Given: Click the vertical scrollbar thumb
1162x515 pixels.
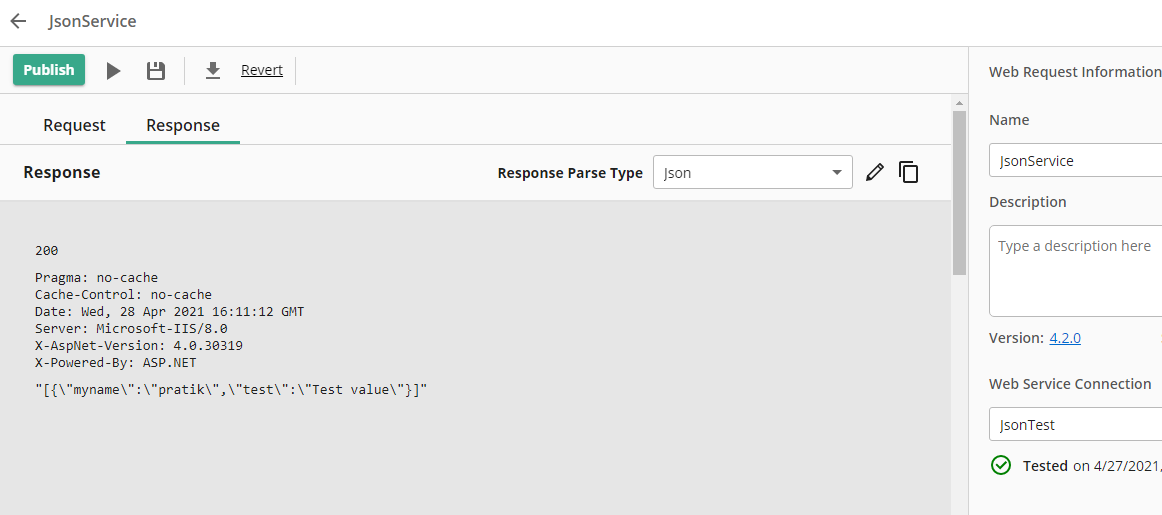Looking at the screenshot, I should 959,190.
